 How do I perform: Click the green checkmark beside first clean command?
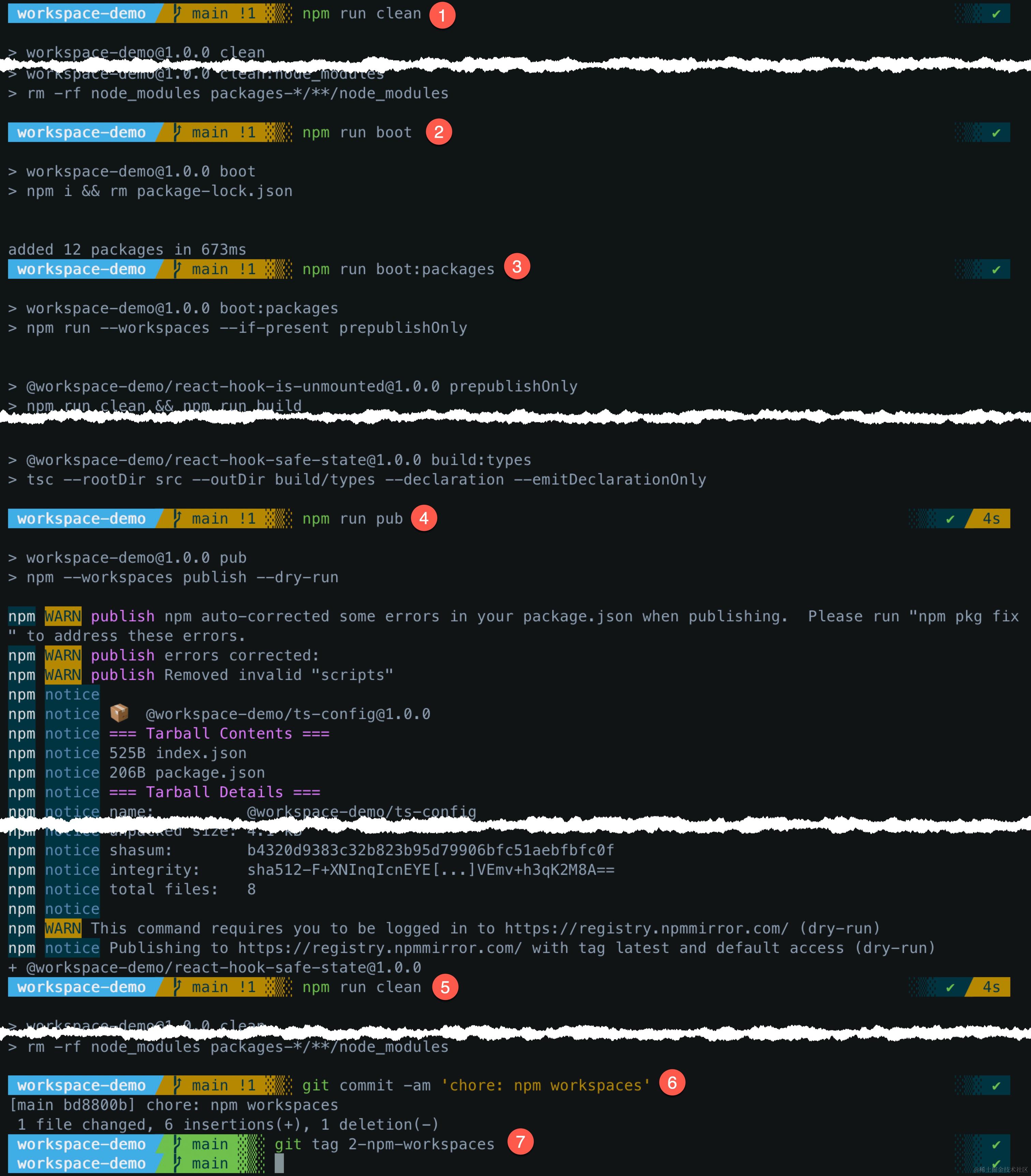tap(996, 14)
